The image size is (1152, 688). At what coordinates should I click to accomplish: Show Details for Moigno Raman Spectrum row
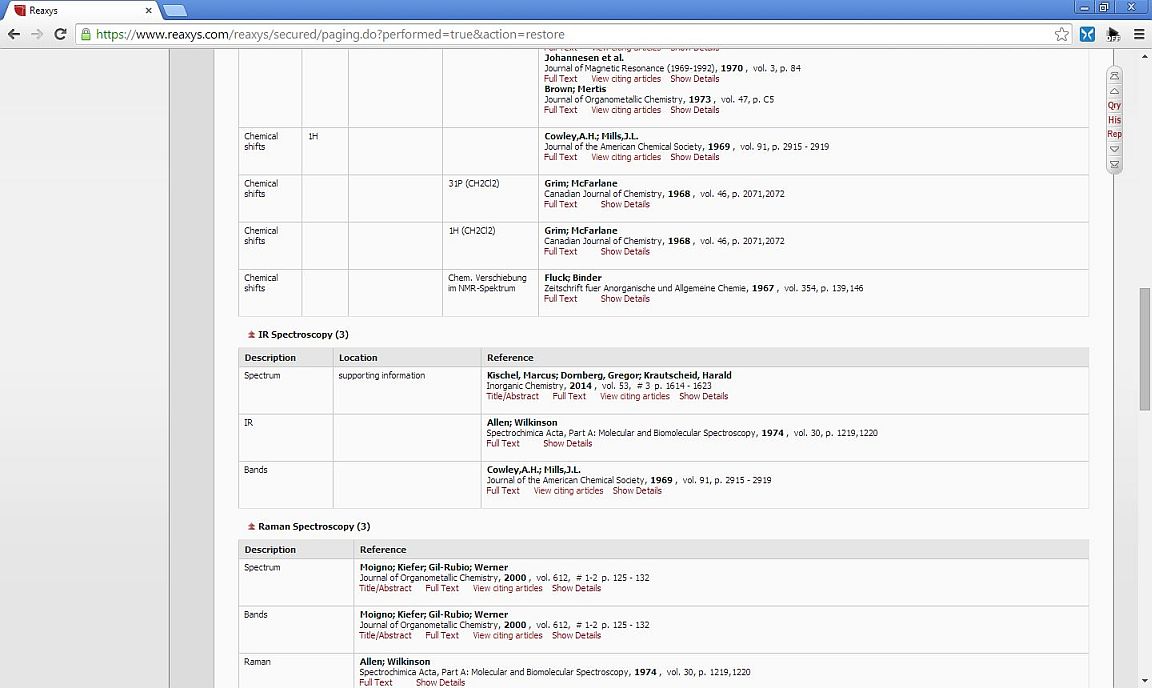576,588
